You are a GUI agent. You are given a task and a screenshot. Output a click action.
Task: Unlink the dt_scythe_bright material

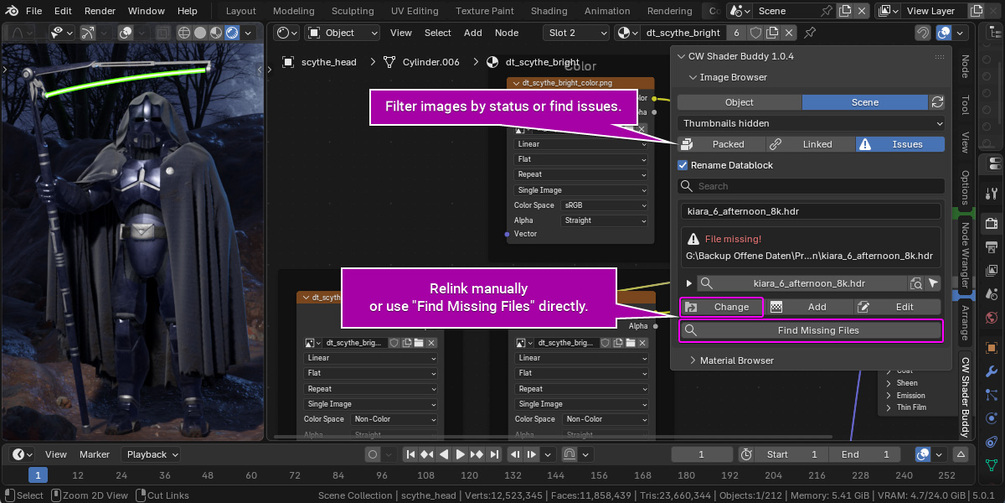[789, 33]
